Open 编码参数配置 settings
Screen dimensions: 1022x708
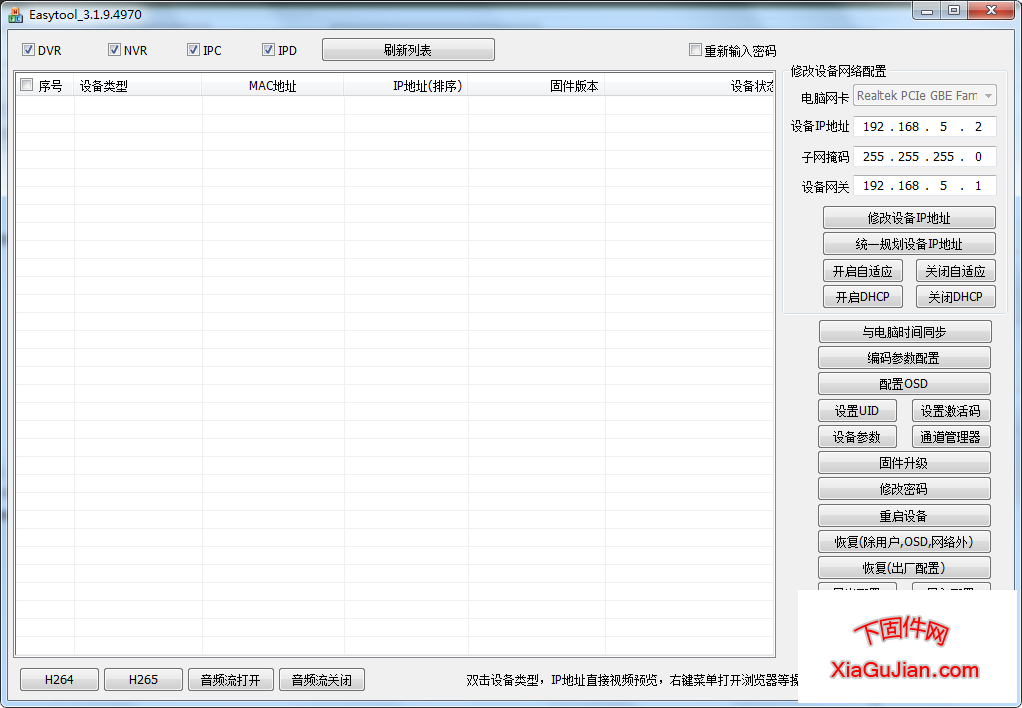(x=904, y=358)
